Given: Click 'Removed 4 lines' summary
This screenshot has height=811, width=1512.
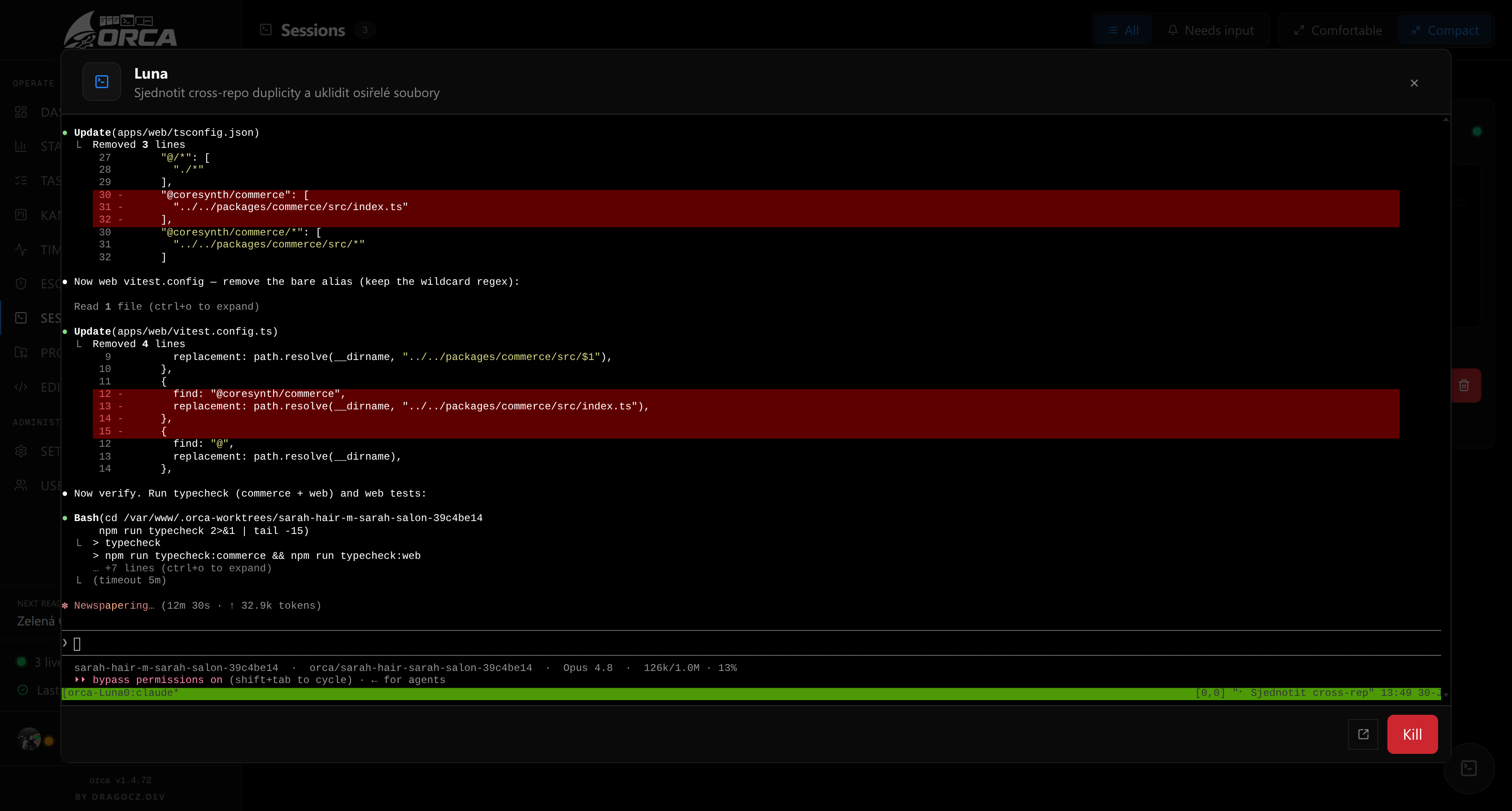Looking at the screenshot, I should click(138, 344).
